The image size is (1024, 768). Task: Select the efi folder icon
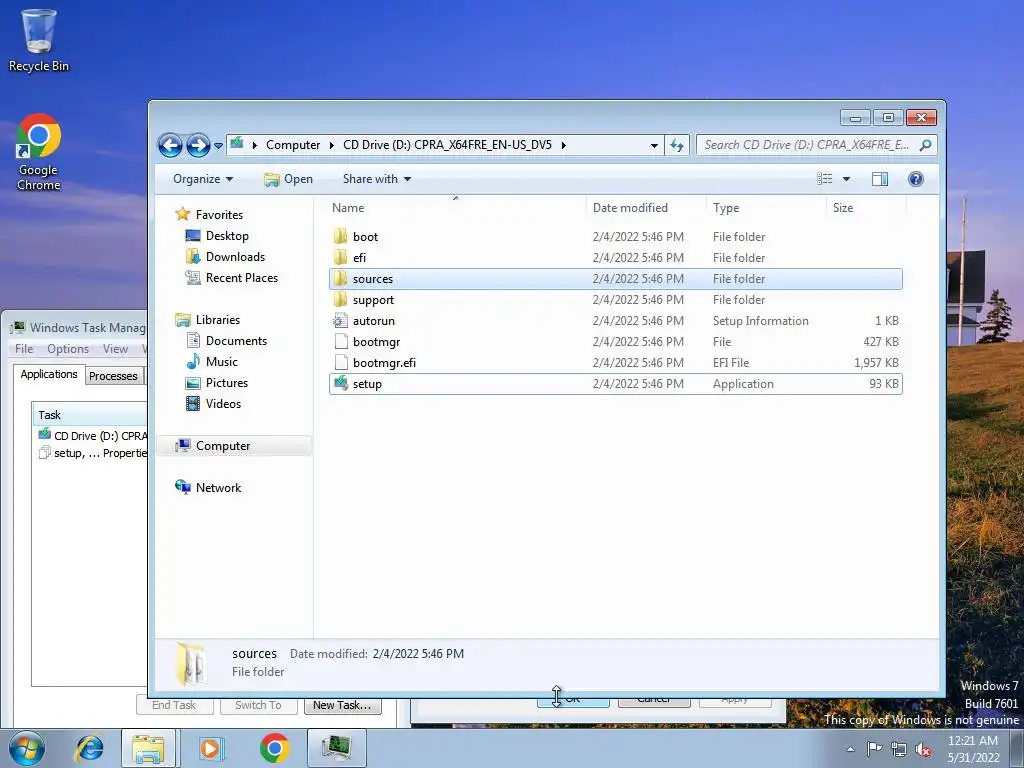click(340, 257)
